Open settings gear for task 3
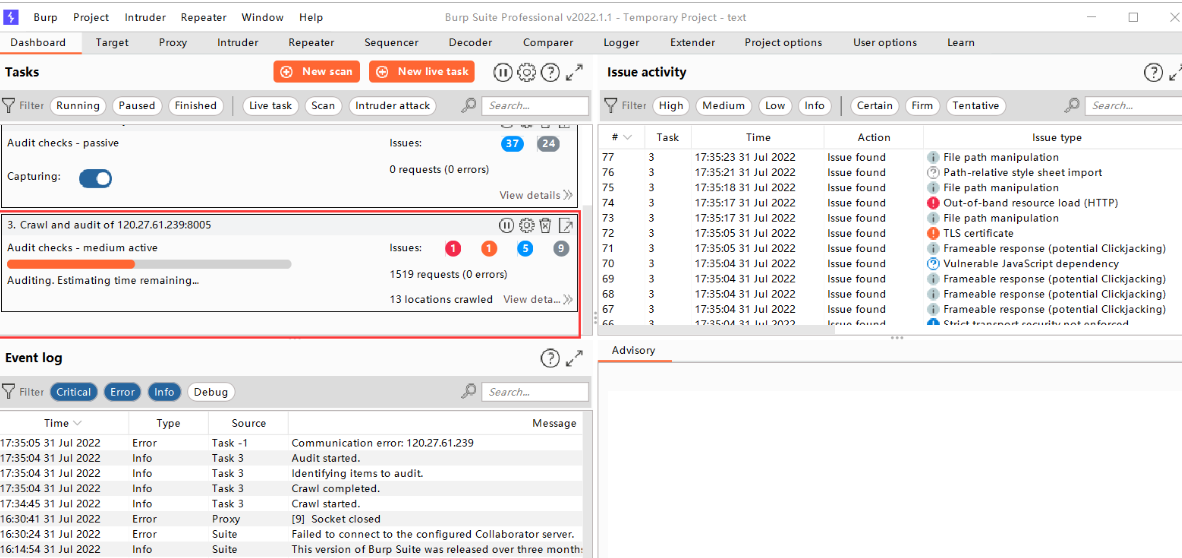 526,225
